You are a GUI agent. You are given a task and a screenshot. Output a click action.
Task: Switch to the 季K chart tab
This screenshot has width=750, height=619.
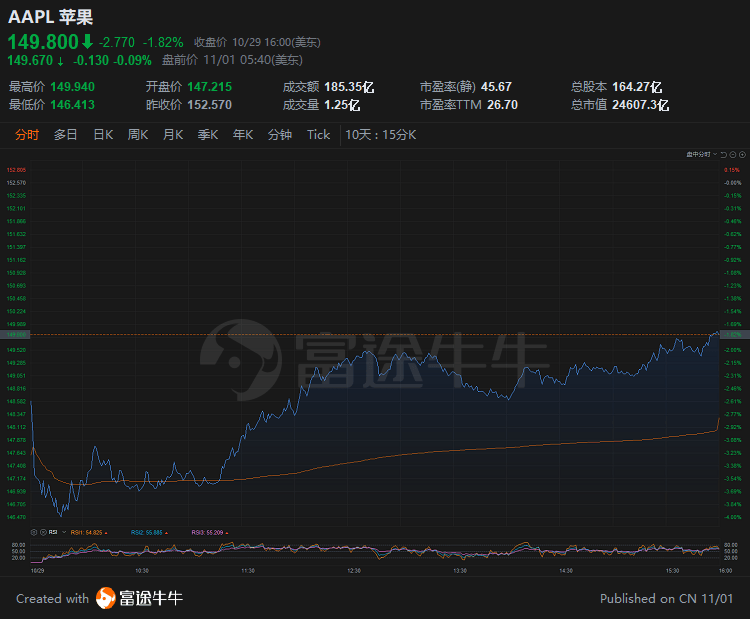coord(208,135)
